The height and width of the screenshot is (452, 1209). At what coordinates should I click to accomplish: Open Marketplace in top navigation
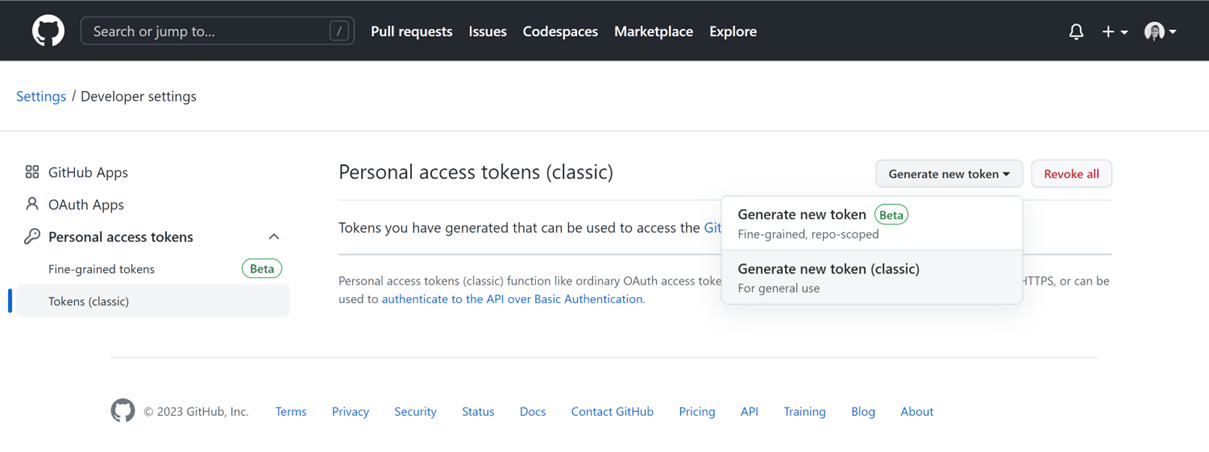[653, 31]
